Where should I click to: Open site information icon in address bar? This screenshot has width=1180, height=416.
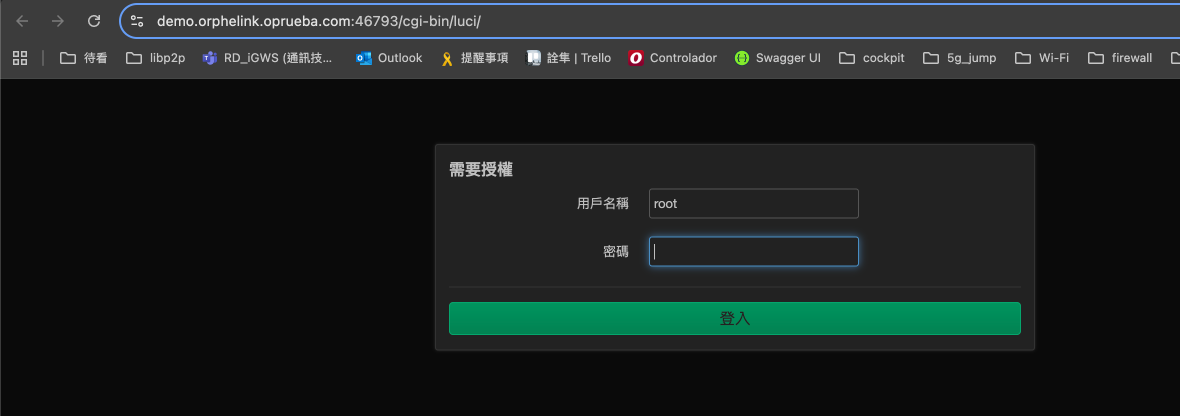click(138, 21)
